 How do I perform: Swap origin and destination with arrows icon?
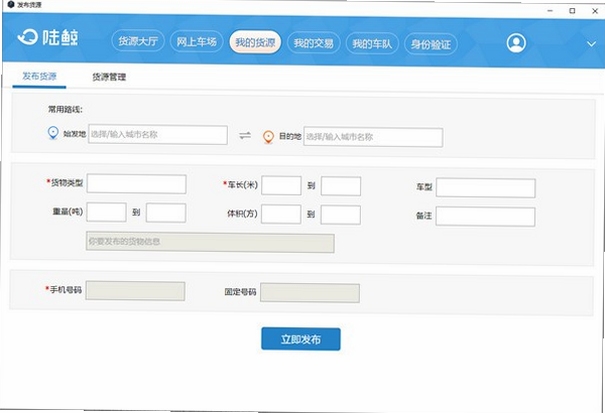coord(245,135)
